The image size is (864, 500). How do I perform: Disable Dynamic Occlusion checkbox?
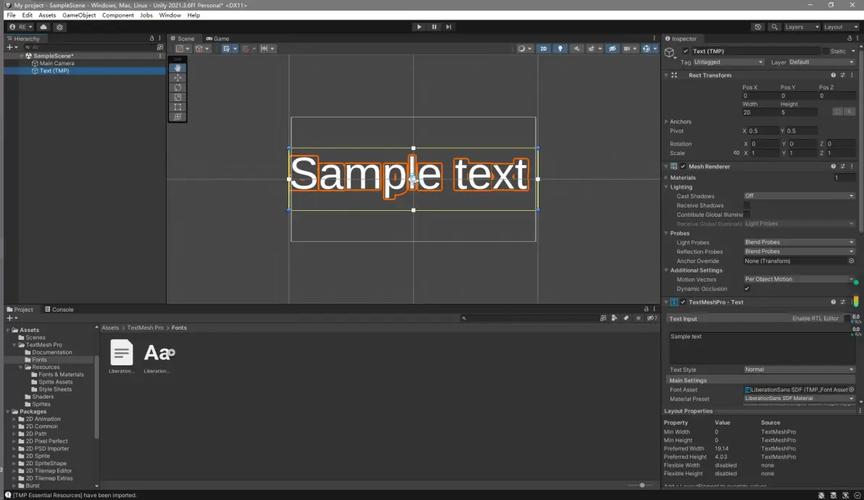[x=747, y=288]
